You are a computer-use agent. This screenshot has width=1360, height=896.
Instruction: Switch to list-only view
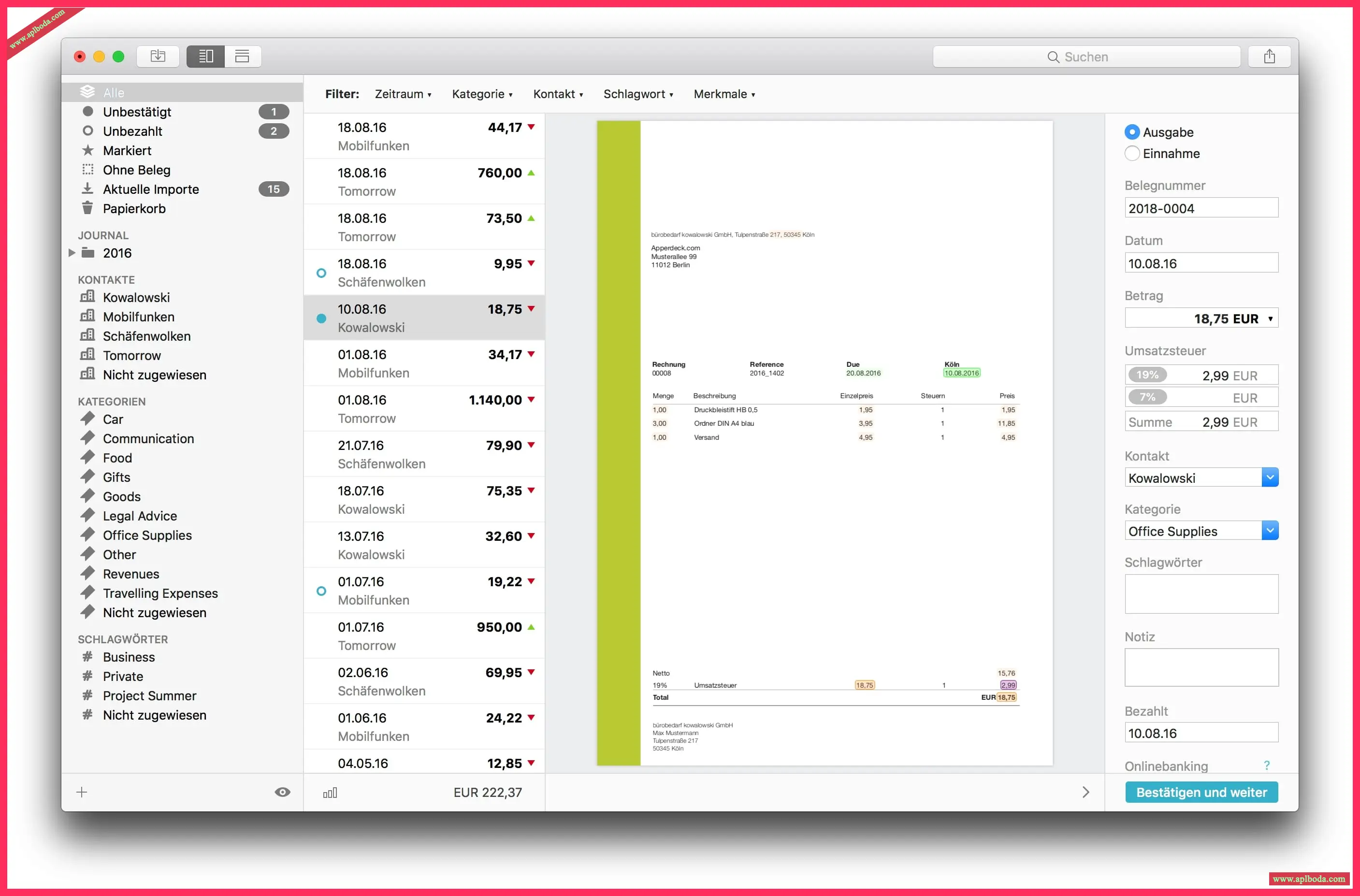(x=242, y=56)
